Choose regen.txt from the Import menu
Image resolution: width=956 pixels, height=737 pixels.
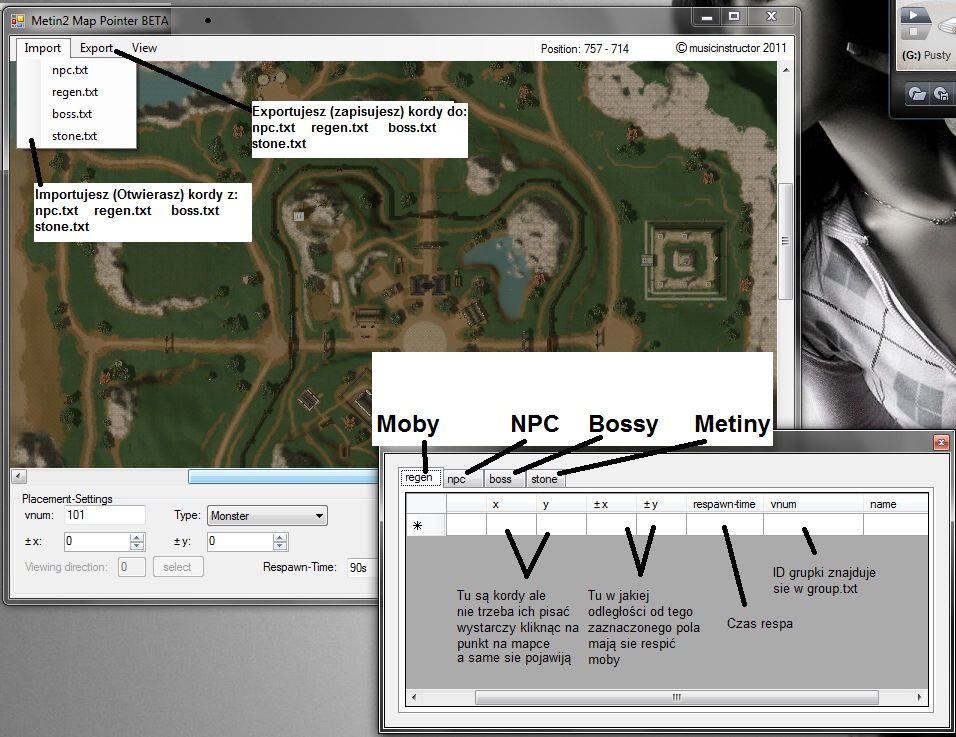76,92
